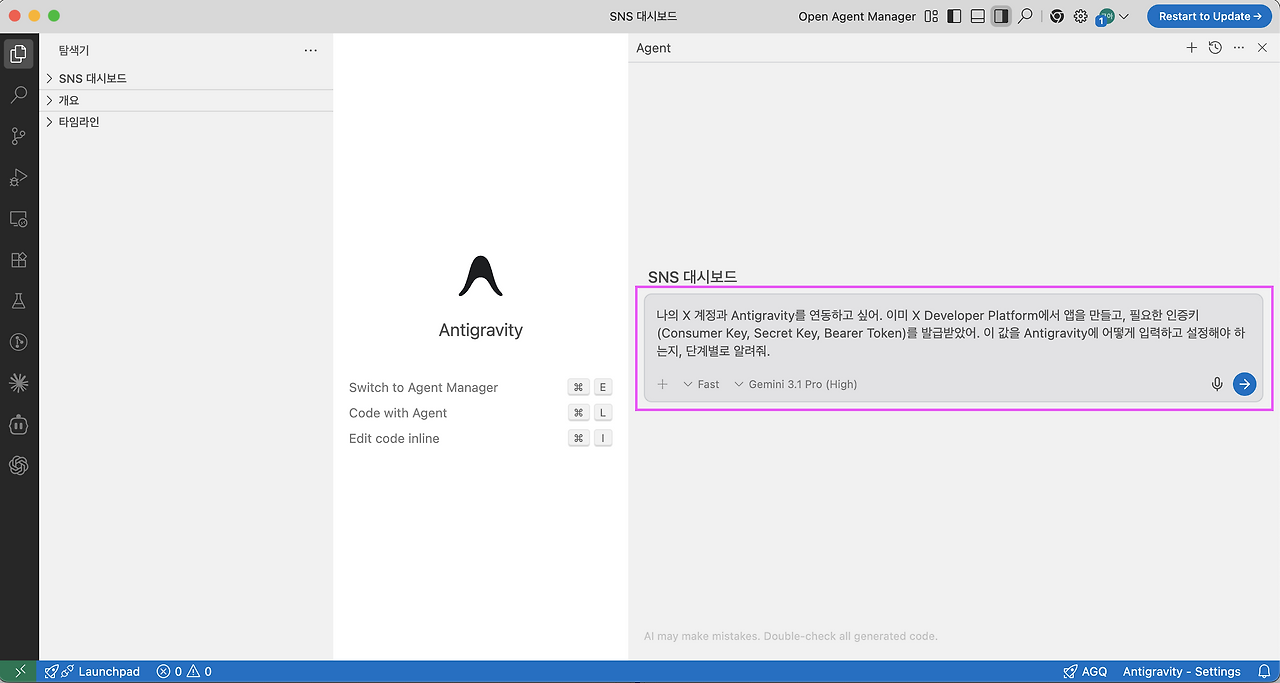Click the remote window indicator in status bar

point(19,671)
